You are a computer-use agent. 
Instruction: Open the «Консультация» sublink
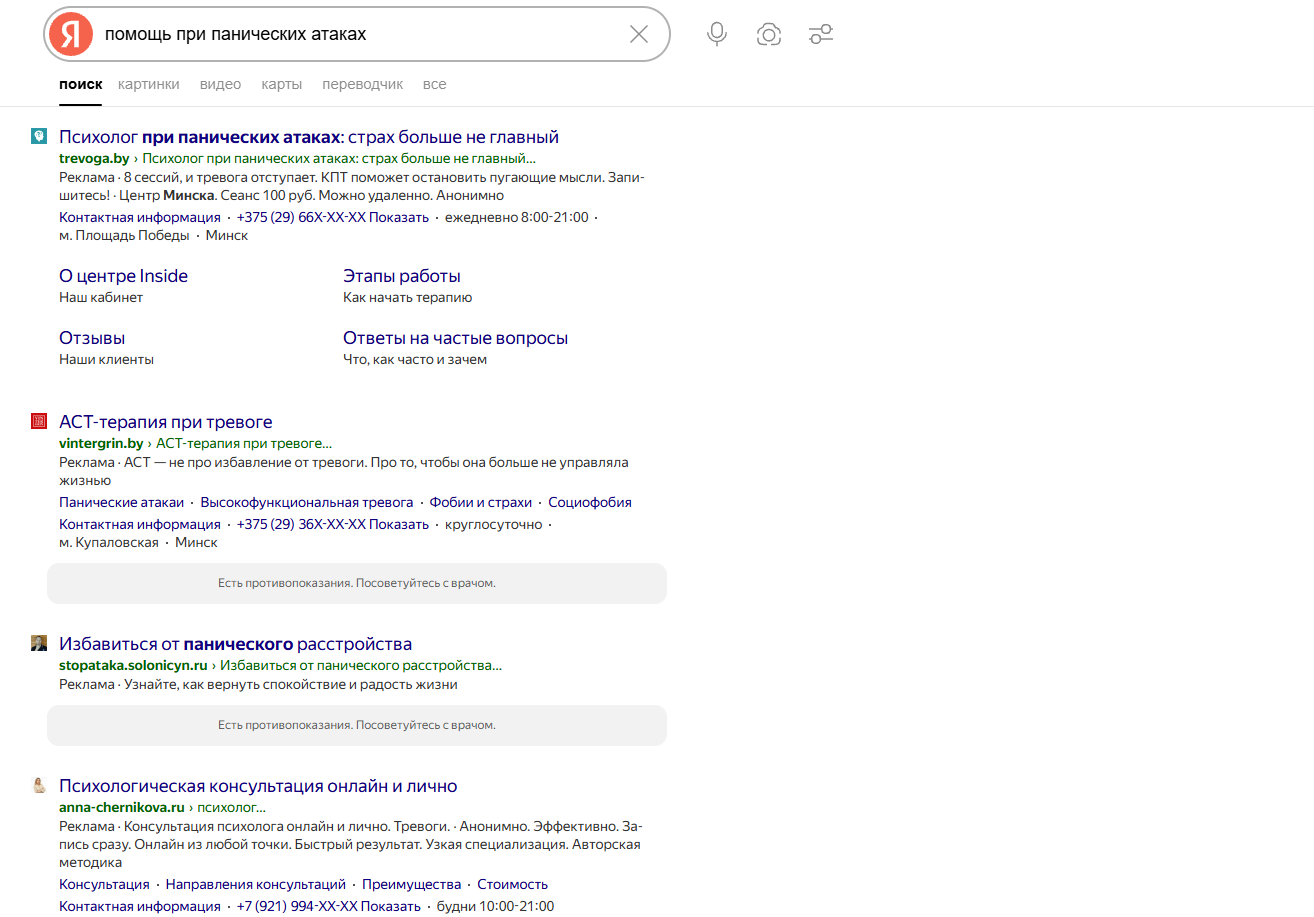click(104, 884)
